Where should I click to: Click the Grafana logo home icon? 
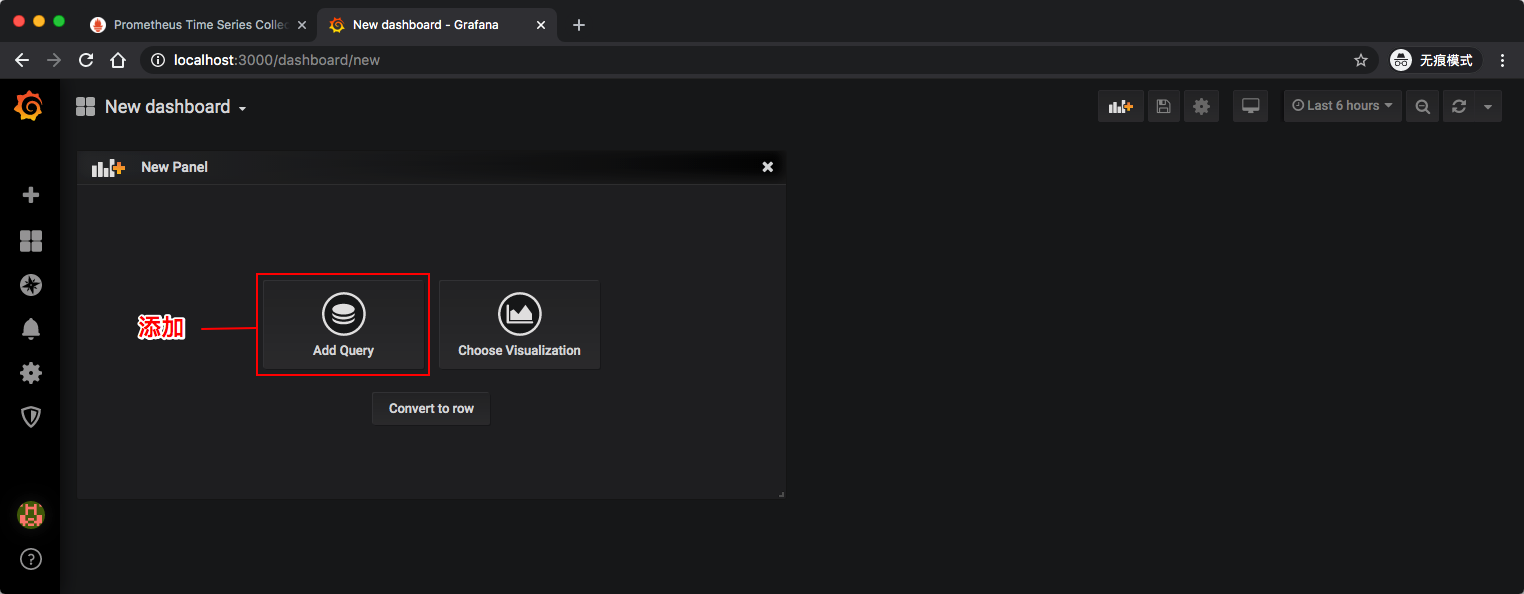29,106
